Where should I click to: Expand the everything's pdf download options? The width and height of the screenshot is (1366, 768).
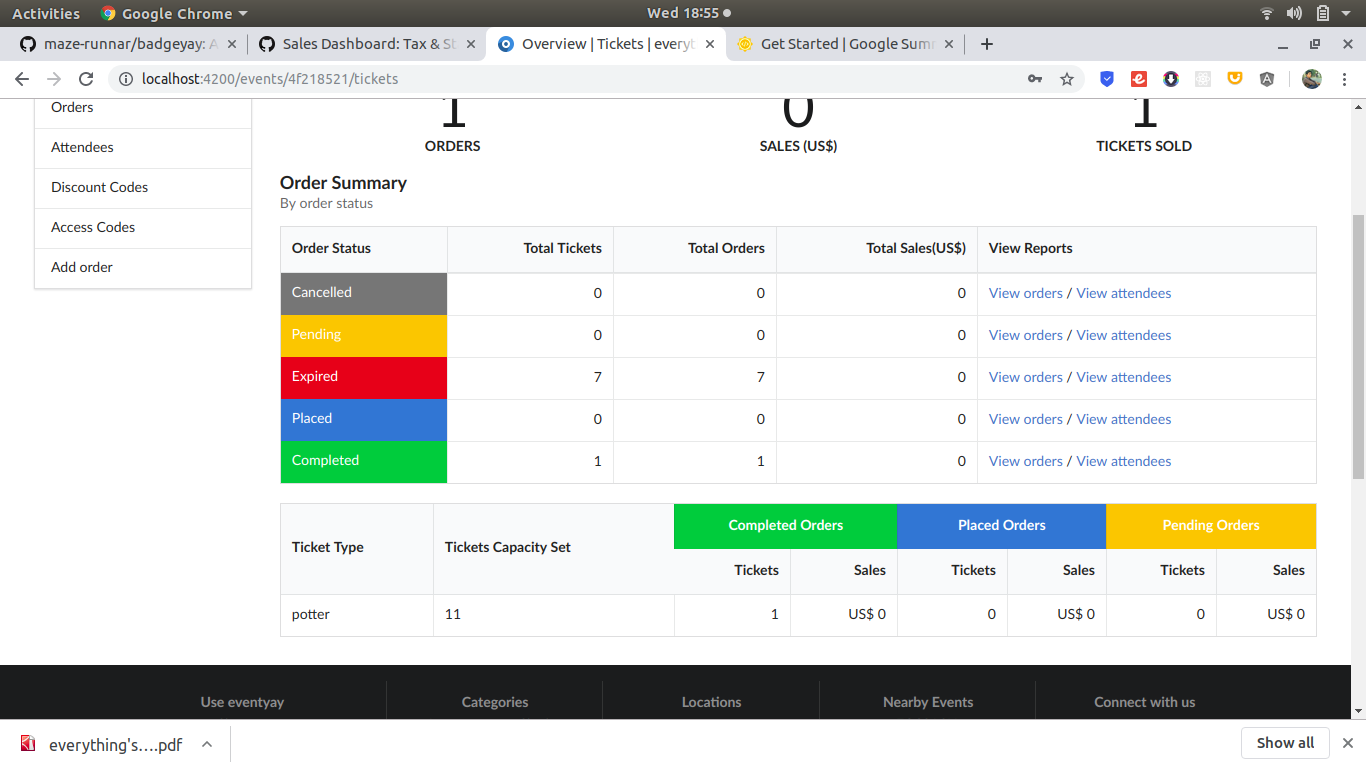[206, 744]
